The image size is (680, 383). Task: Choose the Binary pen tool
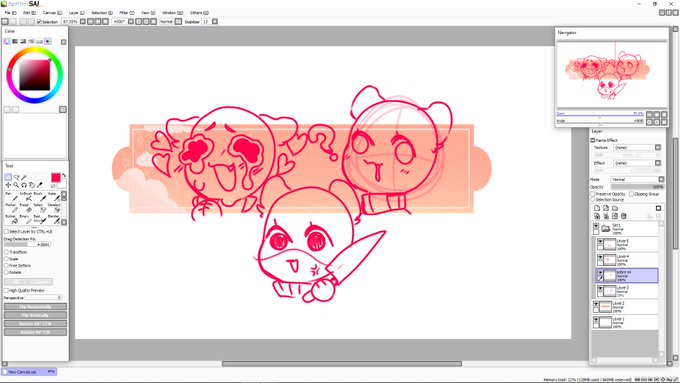pyautogui.click(x=26, y=219)
